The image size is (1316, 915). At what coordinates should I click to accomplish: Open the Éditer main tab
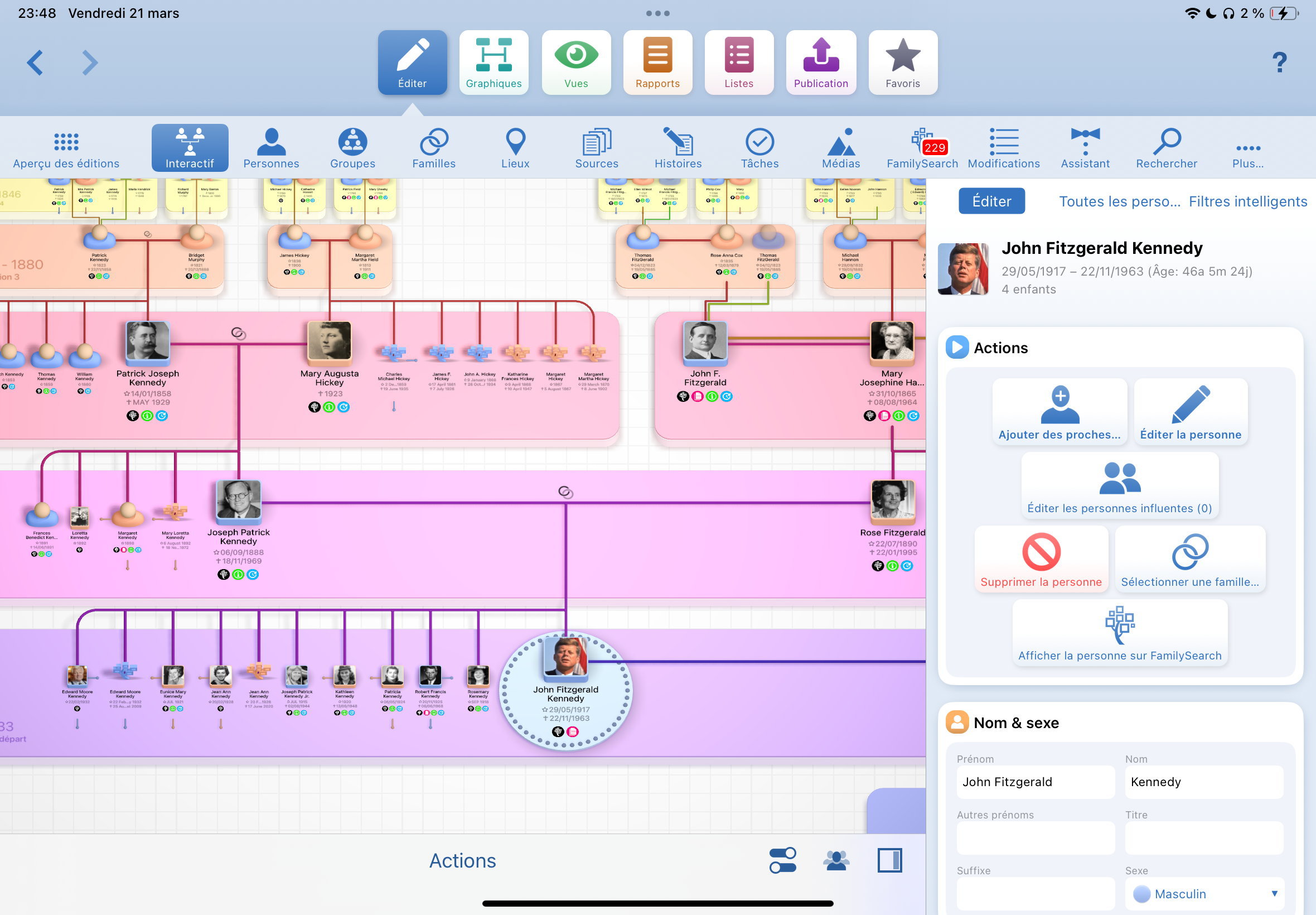[413, 62]
